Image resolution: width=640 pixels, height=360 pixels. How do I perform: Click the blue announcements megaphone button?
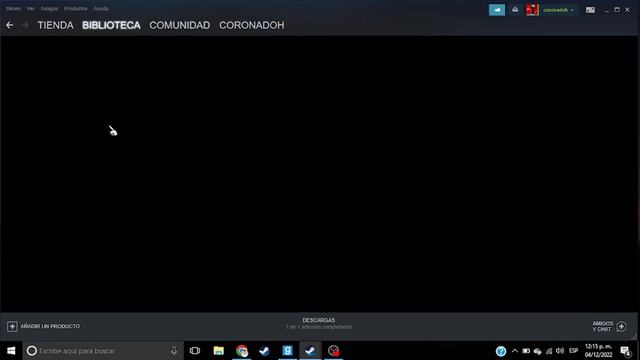pyautogui.click(x=497, y=10)
